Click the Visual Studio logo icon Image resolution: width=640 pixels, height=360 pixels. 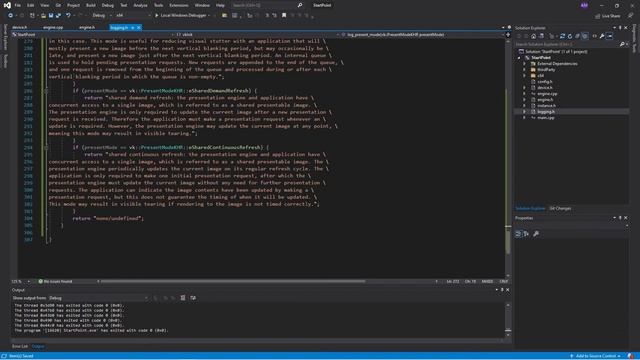(x=7, y=5)
